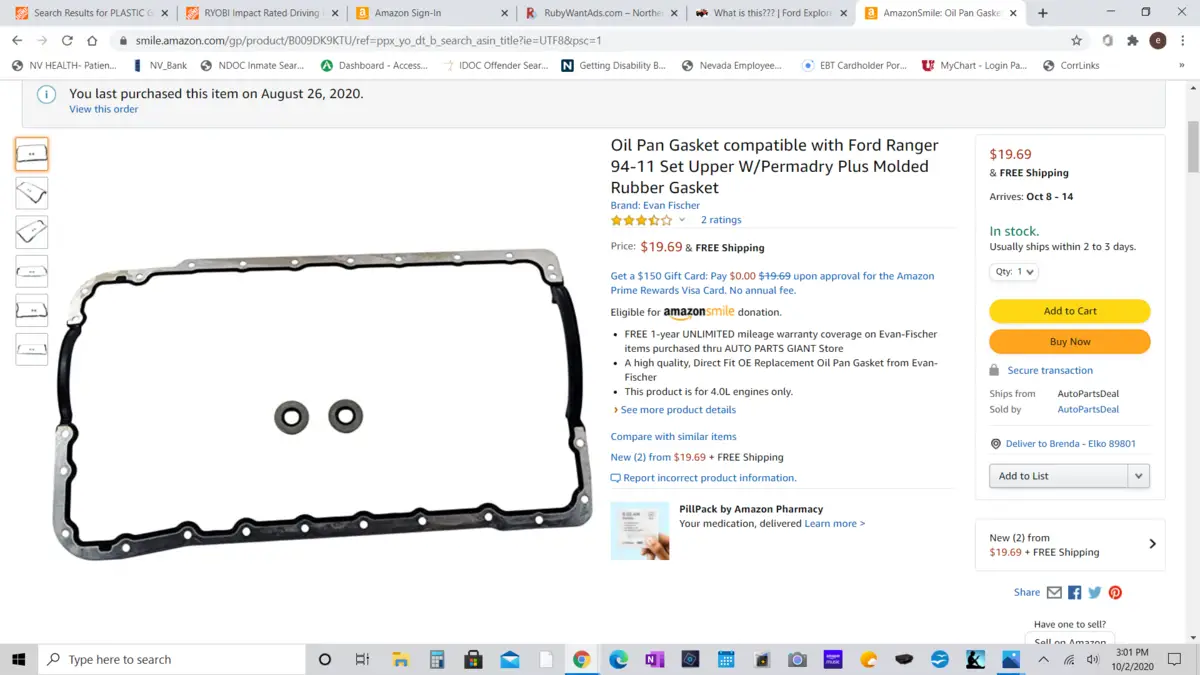The image size is (1200, 675).
Task: Open Google Chrome from the taskbar
Action: [x=581, y=659]
